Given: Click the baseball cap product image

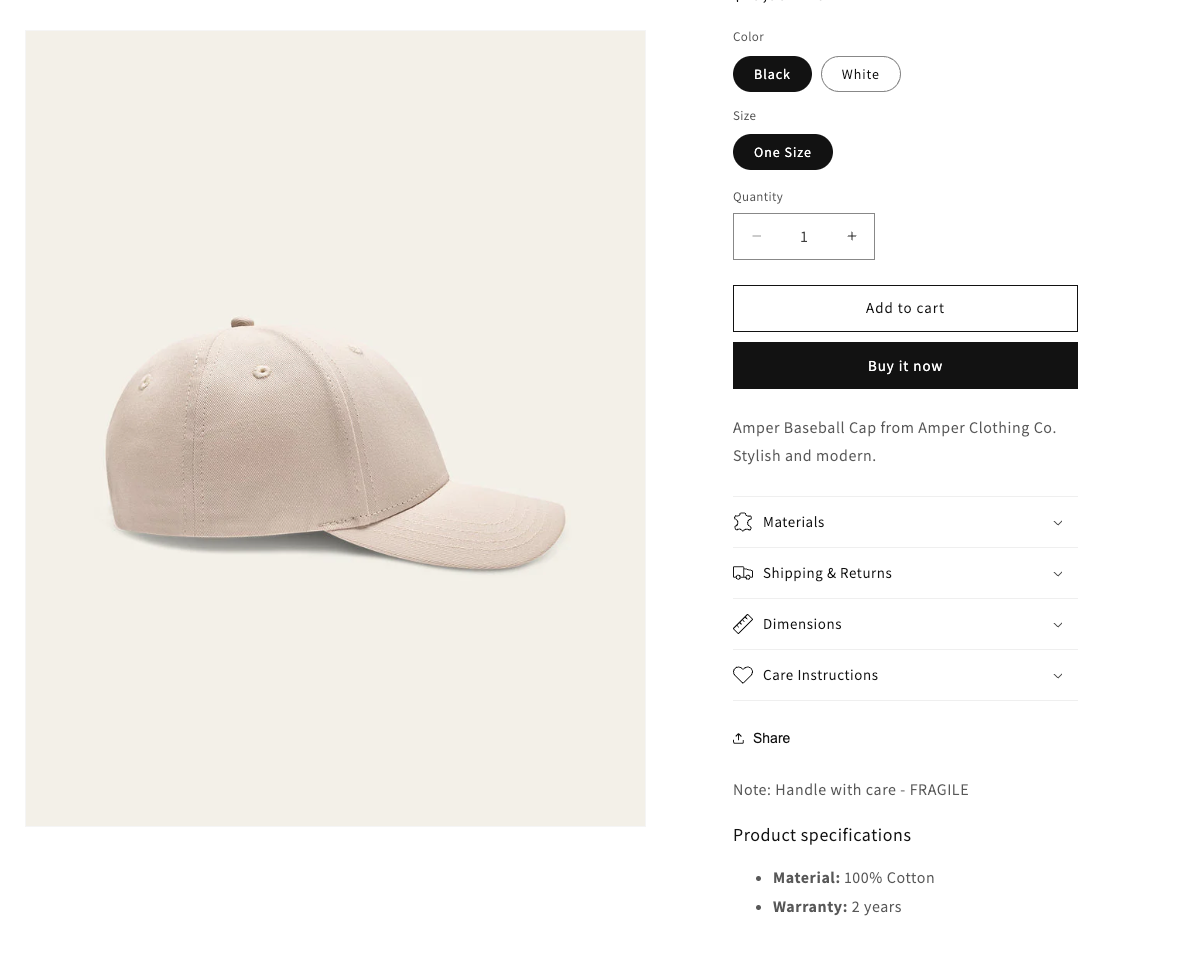Looking at the screenshot, I should (x=335, y=440).
